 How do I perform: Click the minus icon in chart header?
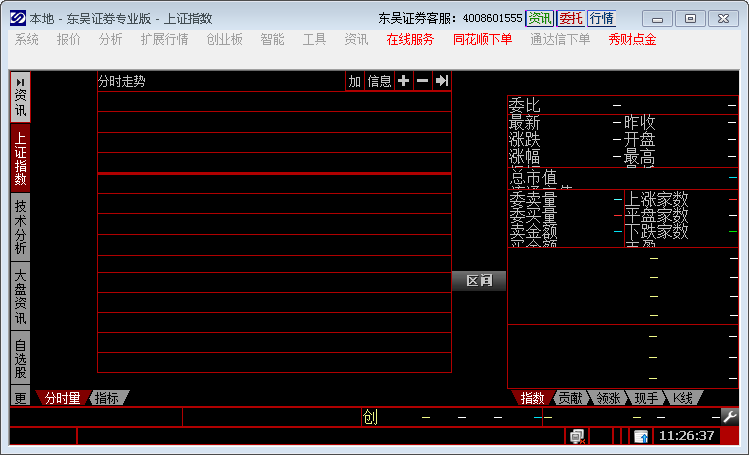422,81
